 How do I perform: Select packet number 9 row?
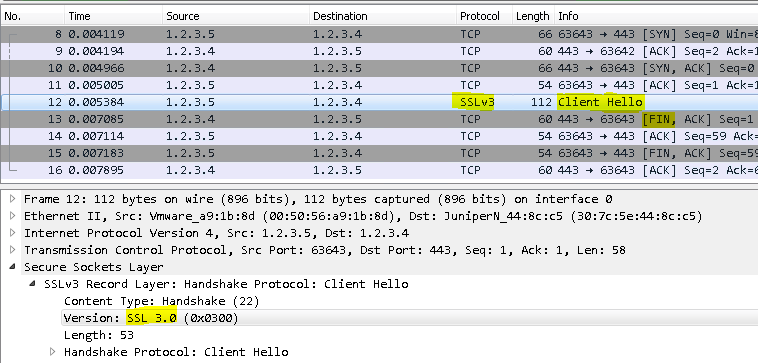[x=379, y=51]
